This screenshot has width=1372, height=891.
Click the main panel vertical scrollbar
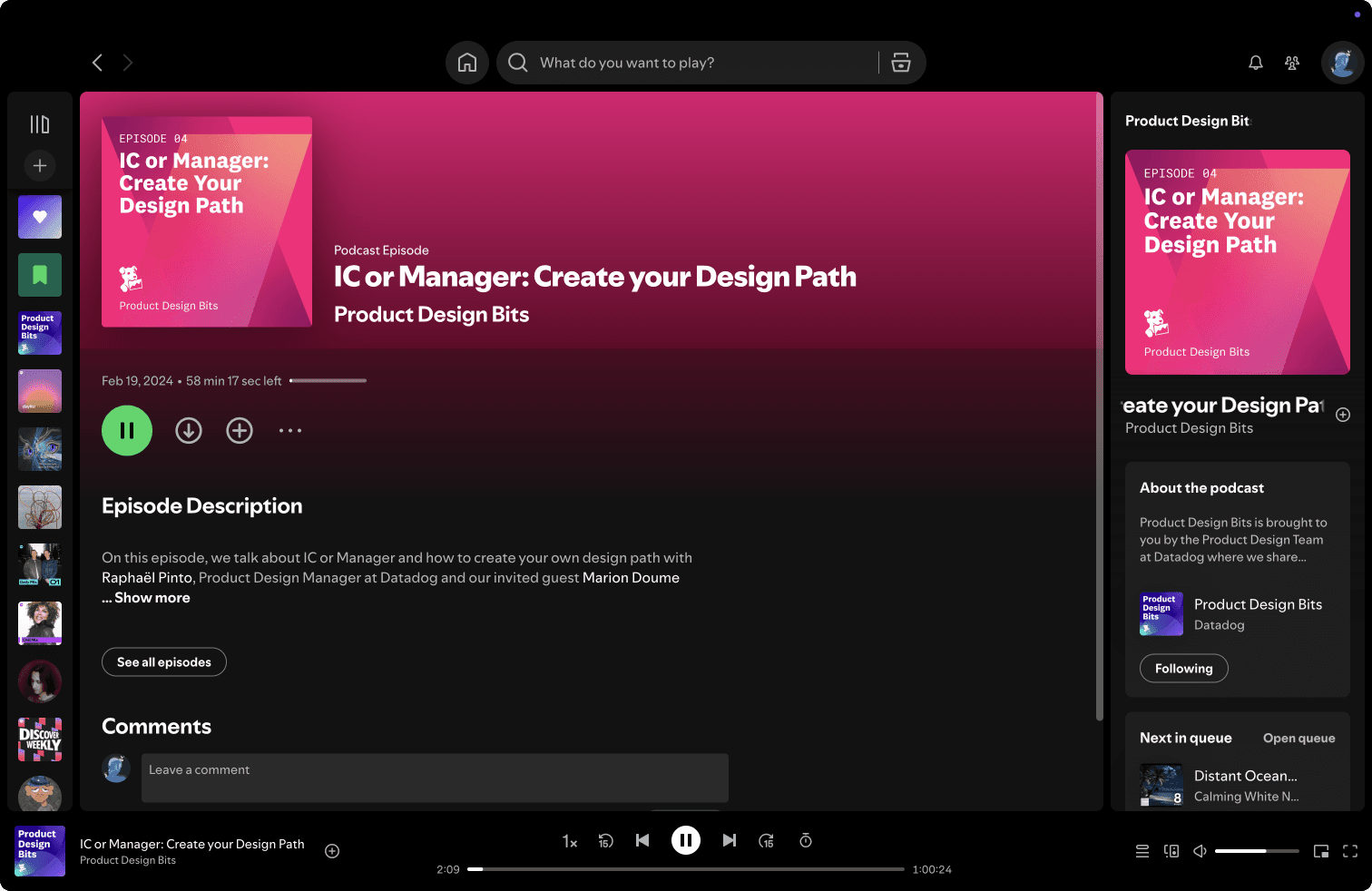[x=1100, y=406]
